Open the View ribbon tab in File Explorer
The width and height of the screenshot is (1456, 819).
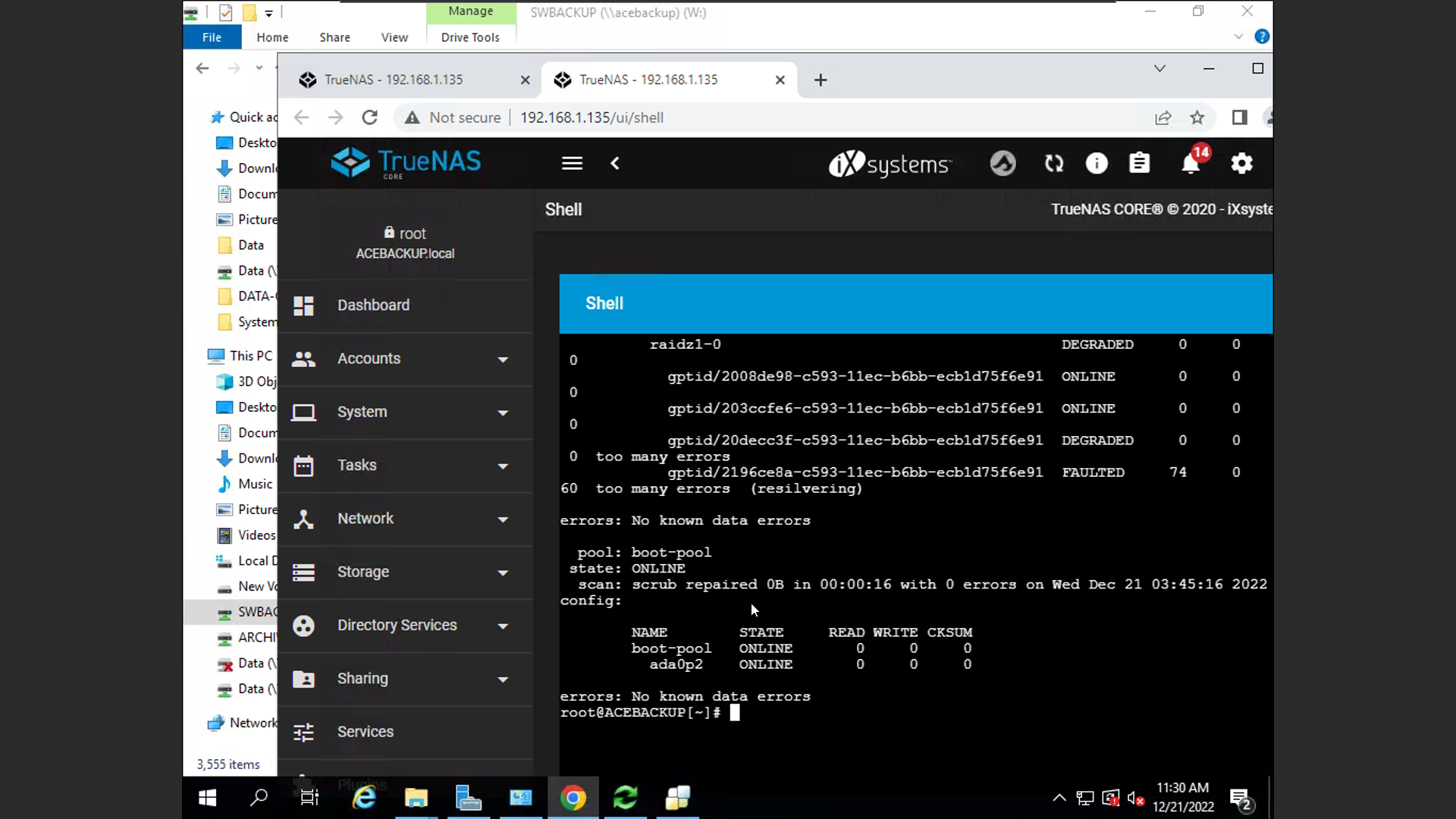pos(394,37)
